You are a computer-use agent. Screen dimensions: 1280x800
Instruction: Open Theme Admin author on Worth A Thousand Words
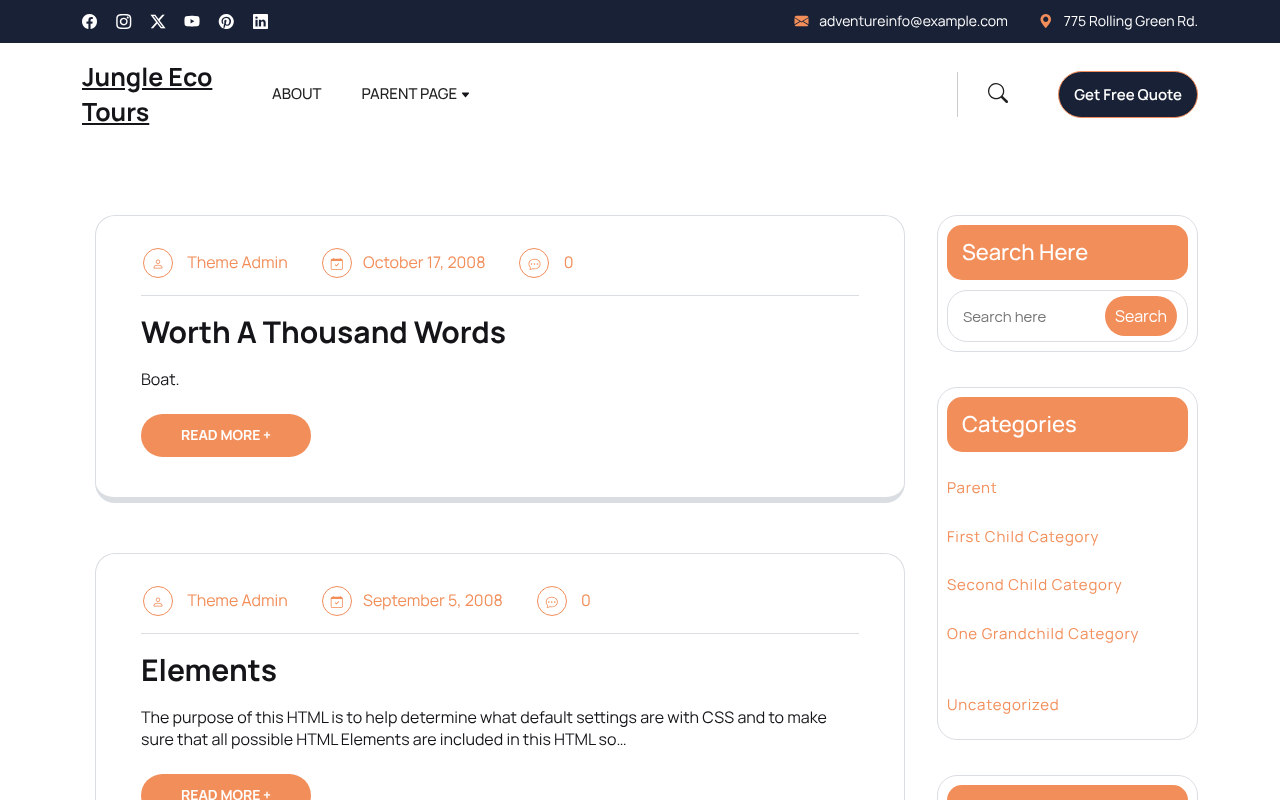237,262
